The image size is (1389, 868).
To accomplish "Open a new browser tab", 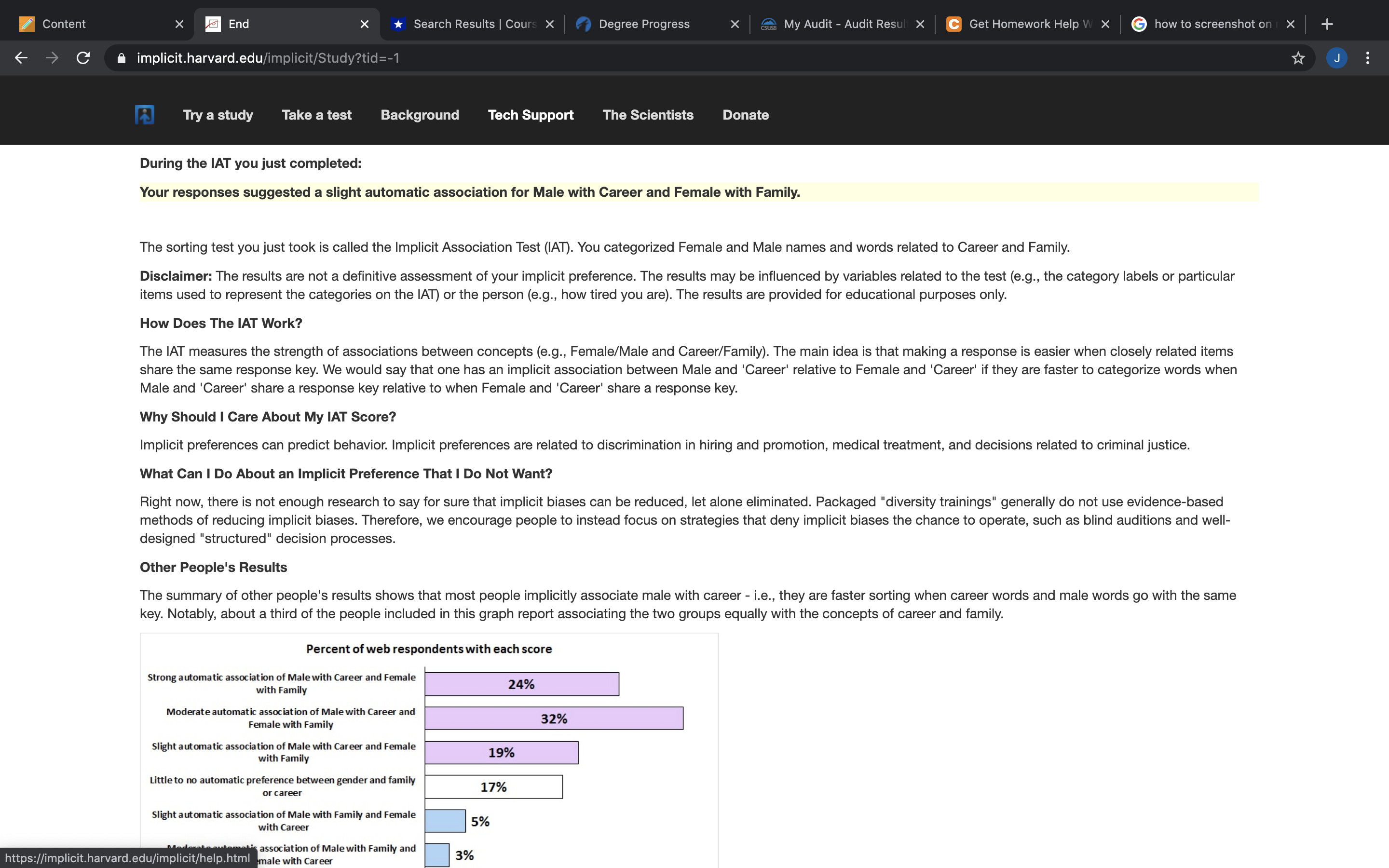I will [1328, 24].
